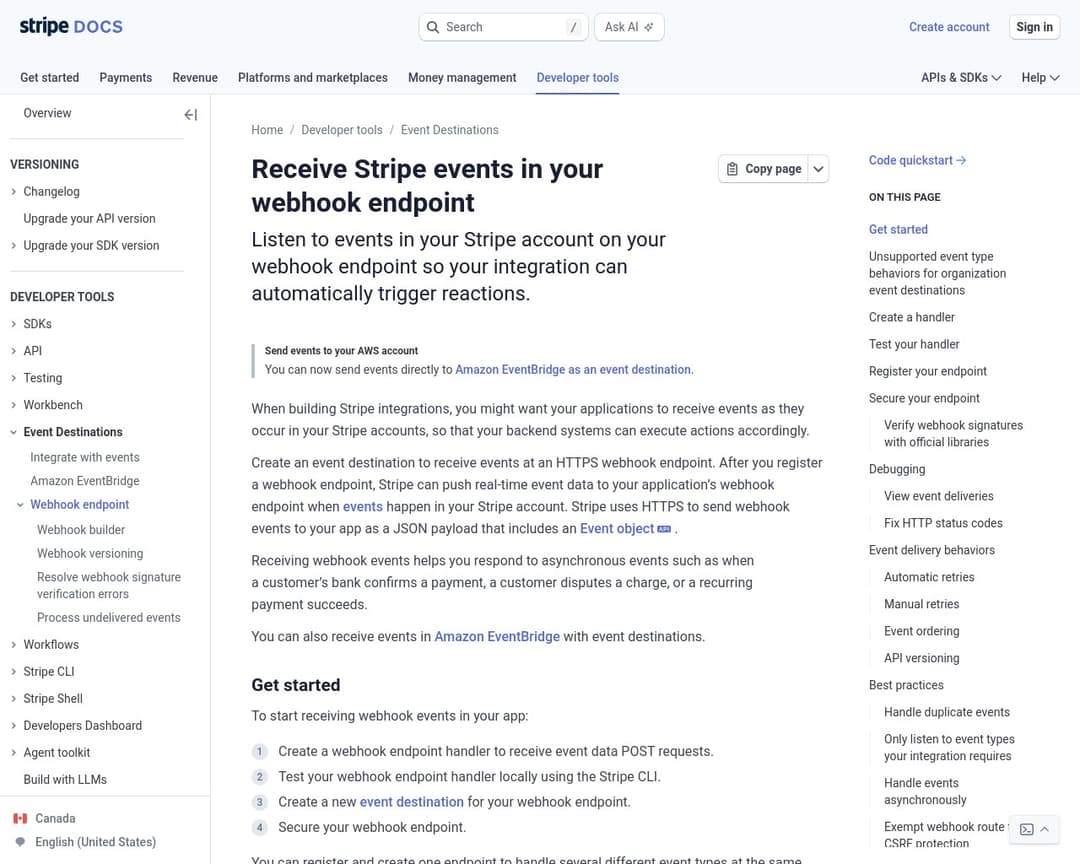
Task: Click the Home breadcrumb
Action: point(267,130)
